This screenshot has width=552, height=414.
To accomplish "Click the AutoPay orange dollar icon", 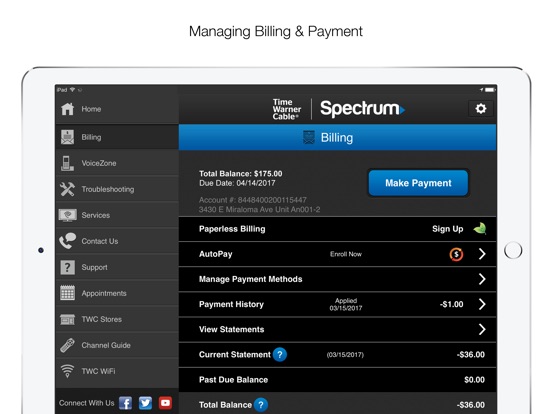I will [x=456, y=254].
